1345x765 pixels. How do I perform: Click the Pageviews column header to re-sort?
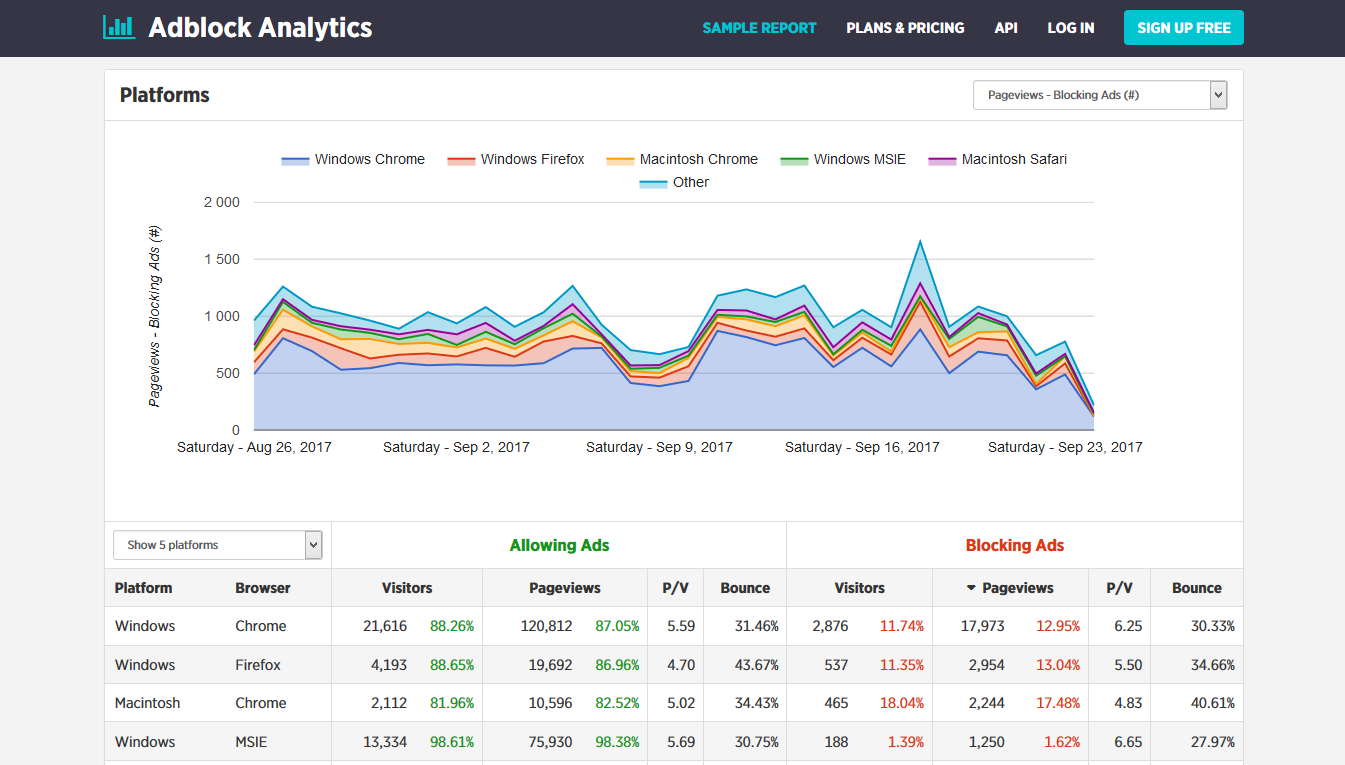point(565,588)
